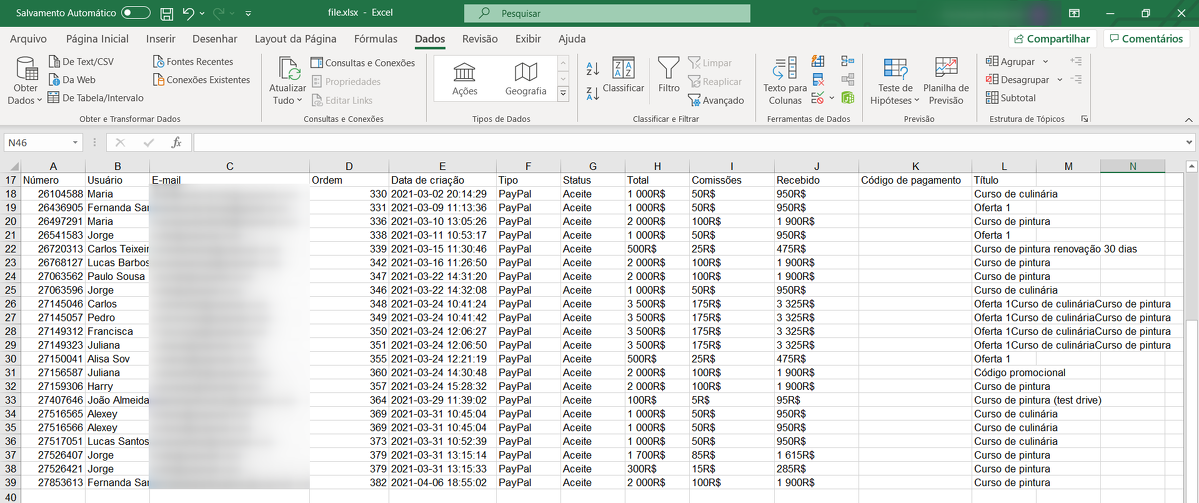Switch to the Inserir tab
1199x503 pixels.
click(160, 39)
